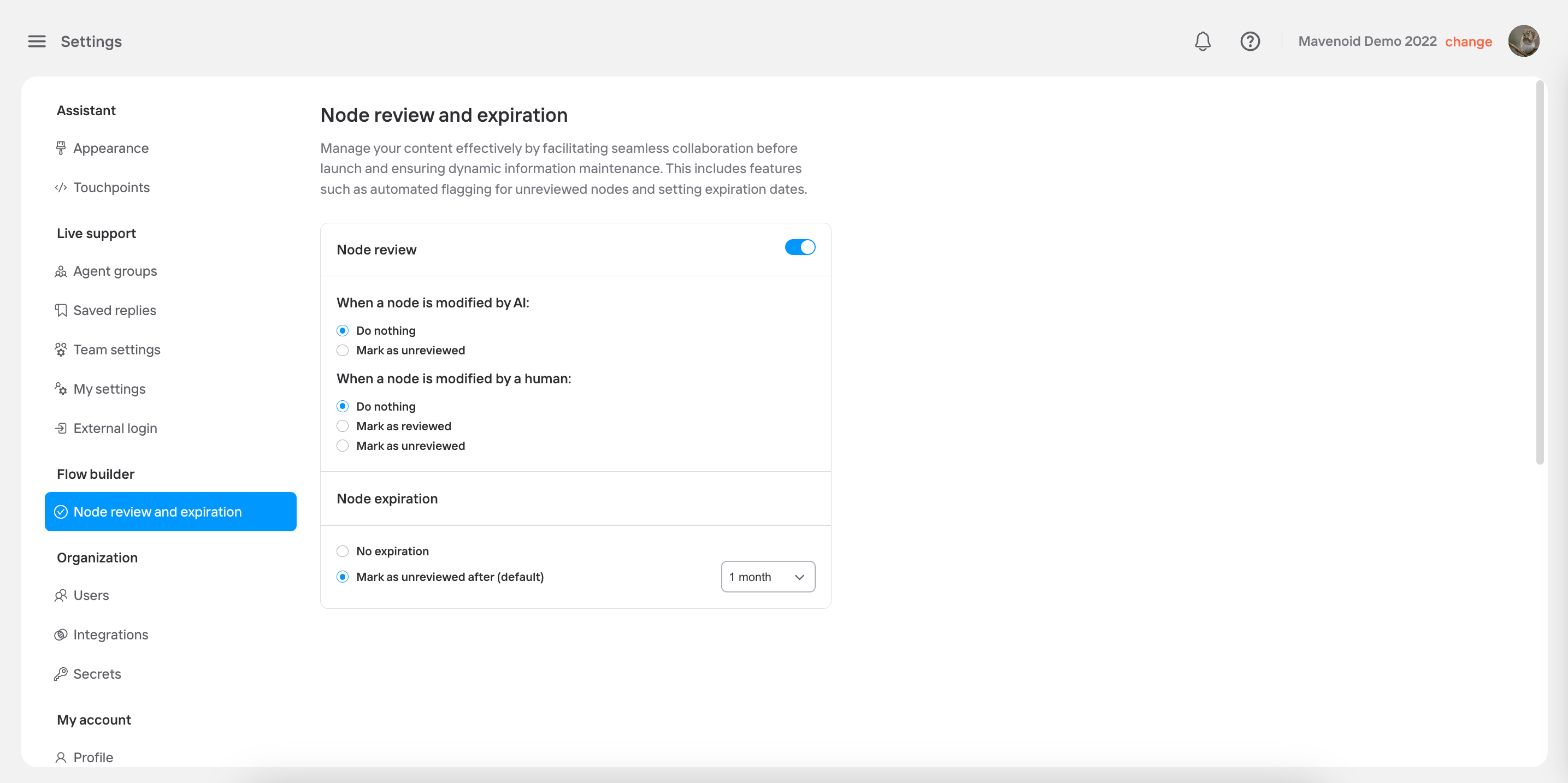Click the Live support section heading
Viewport: 1568px width, 783px height.
(x=96, y=233)
